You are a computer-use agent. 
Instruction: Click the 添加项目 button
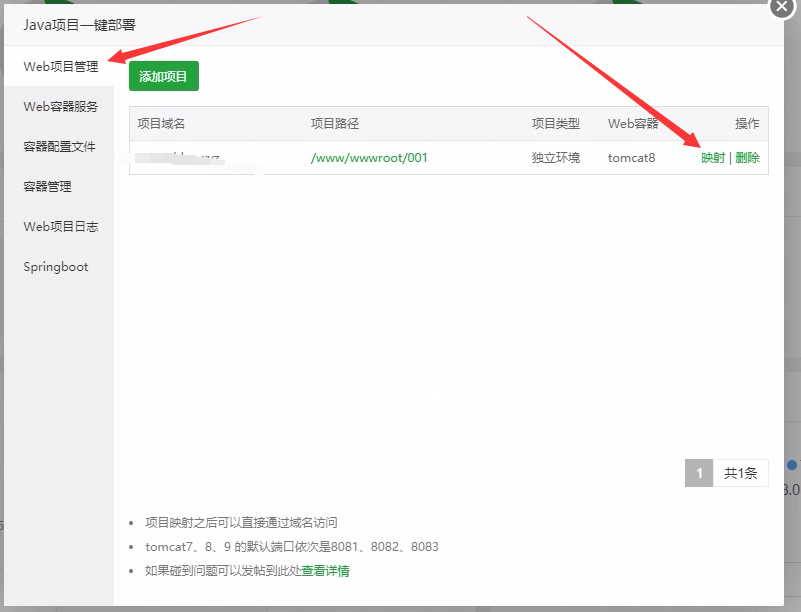[x=163, y=76]
